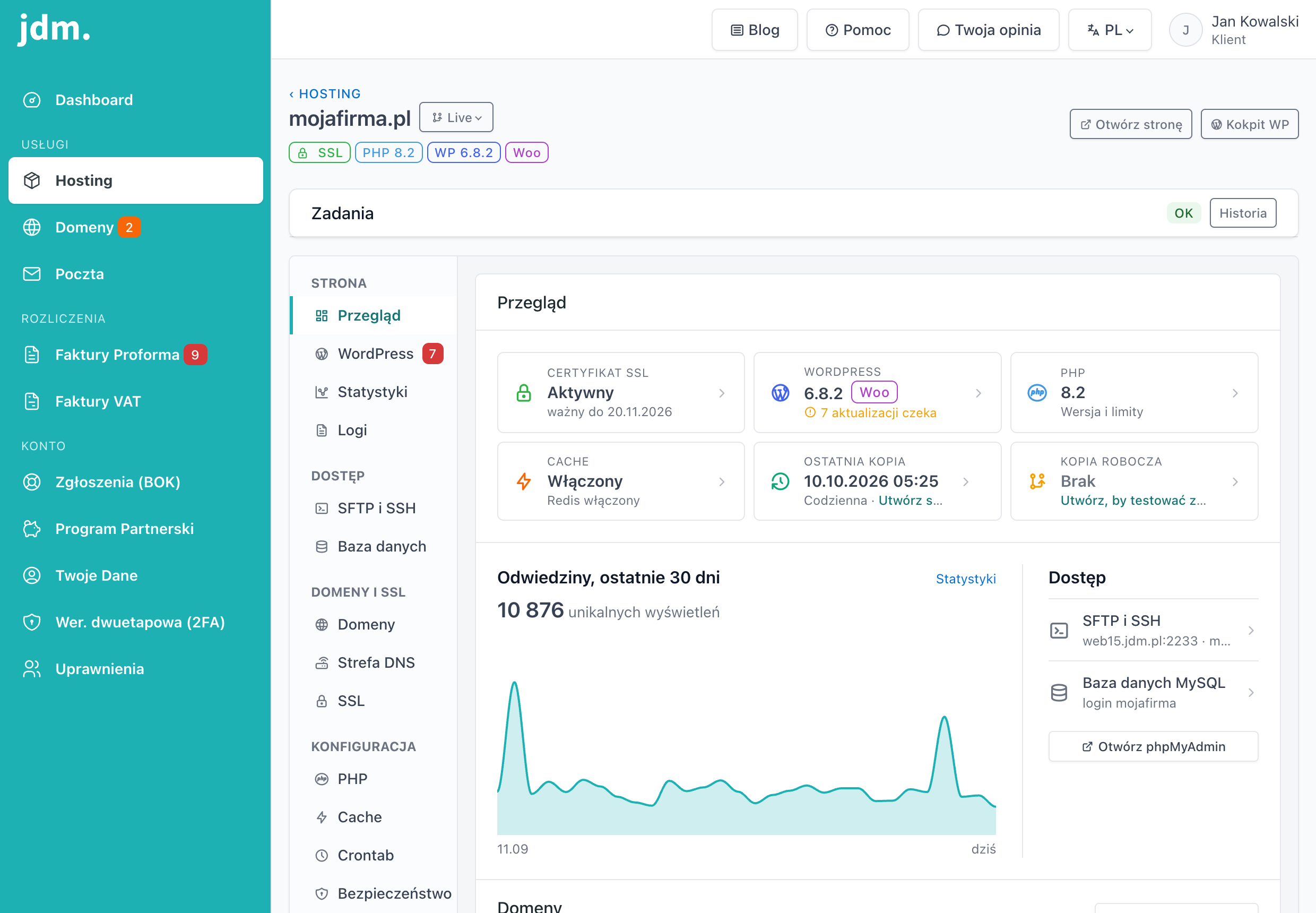
Task: Click Otwórz phpMyAdmin button
Action: click(x=1153, y=746)
